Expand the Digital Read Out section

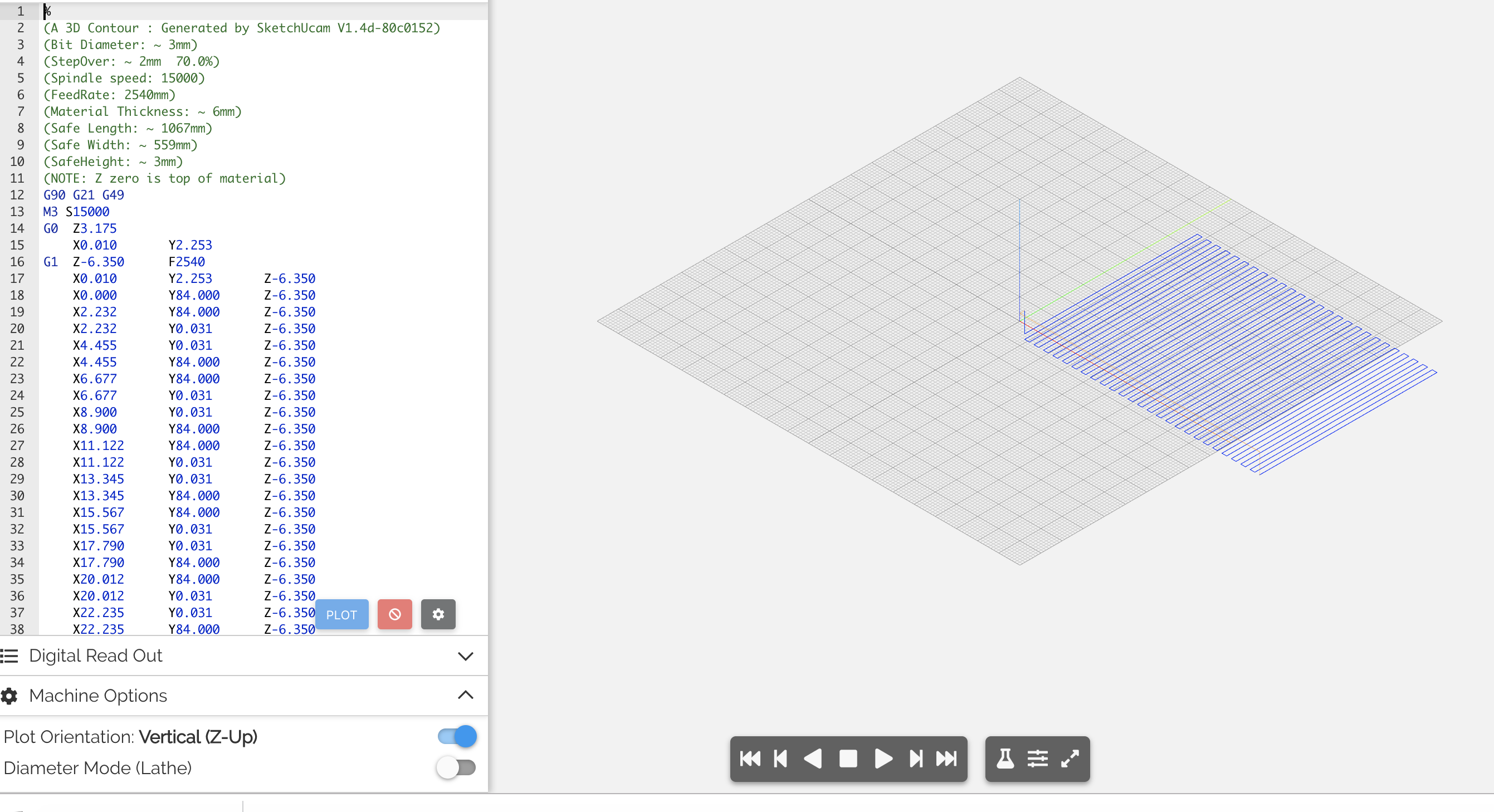[x=465, y=656]
